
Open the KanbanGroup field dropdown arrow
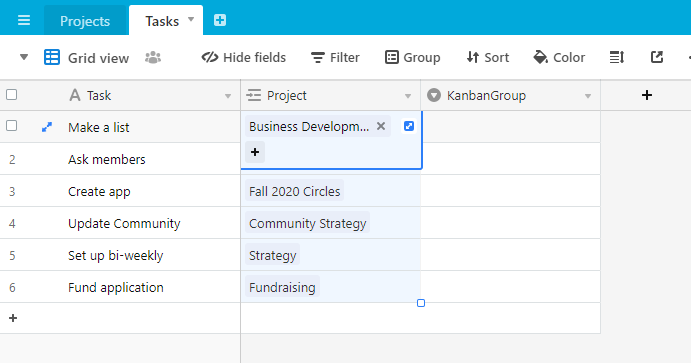[587, 96]
